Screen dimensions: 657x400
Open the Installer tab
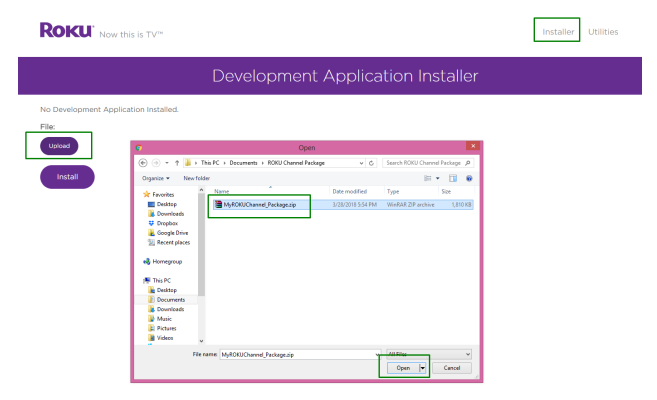[558, 32]
